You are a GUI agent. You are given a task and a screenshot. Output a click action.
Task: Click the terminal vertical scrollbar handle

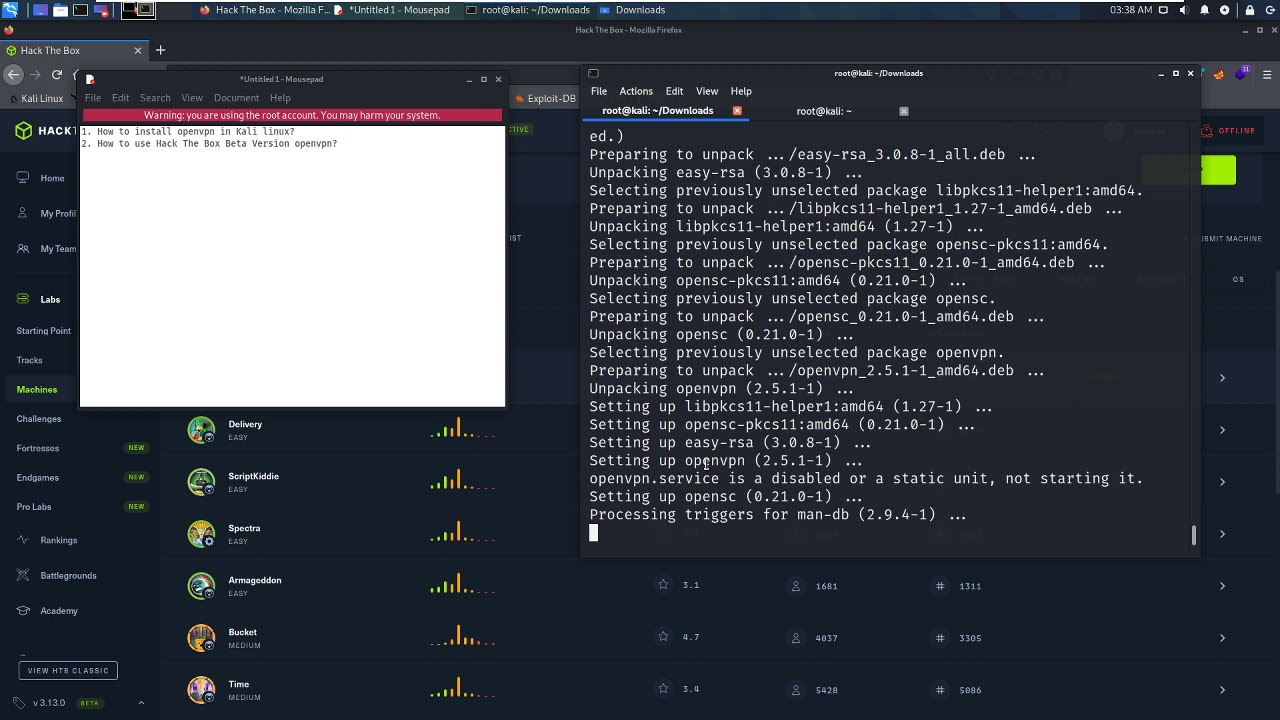(1193, 535)
